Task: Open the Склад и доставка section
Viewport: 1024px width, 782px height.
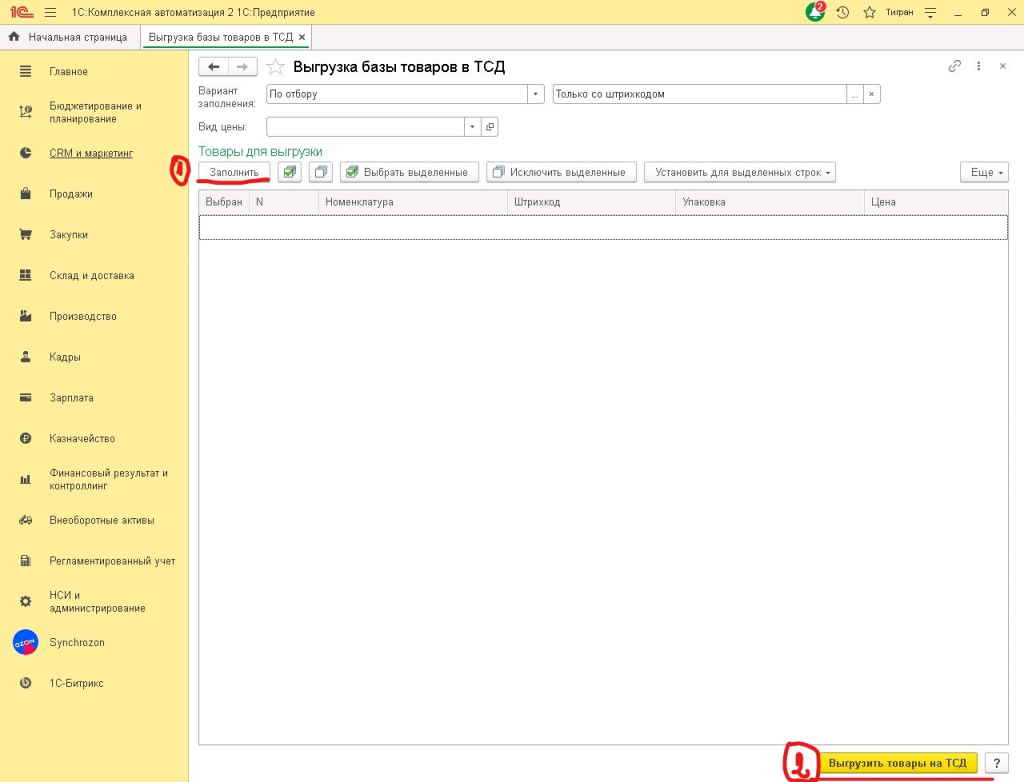Action: (91, 275)
